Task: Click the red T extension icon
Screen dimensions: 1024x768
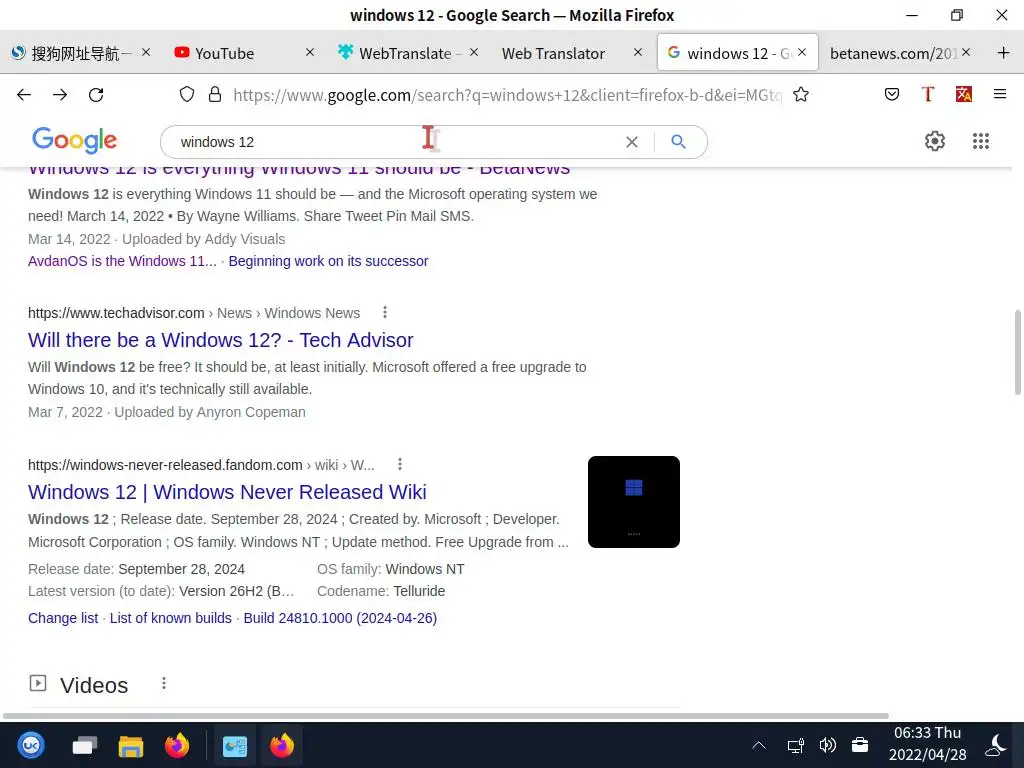Action: pyautogui.click(x=927, y=95)
